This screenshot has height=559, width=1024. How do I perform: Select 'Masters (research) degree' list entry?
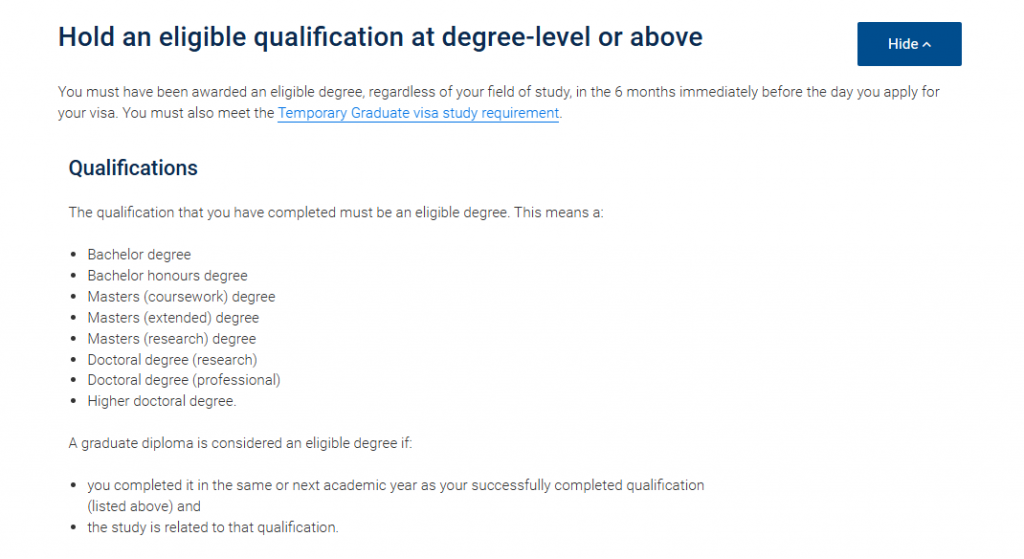point(172,338)
